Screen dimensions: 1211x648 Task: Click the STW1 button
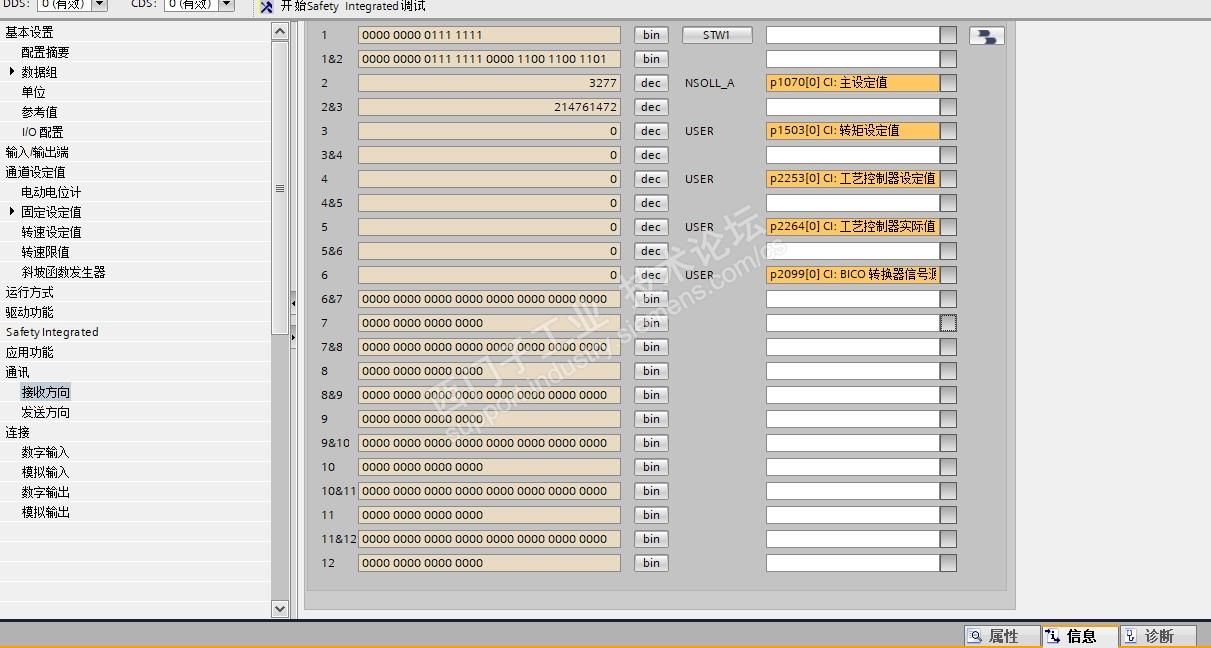[x=717, y=35]
